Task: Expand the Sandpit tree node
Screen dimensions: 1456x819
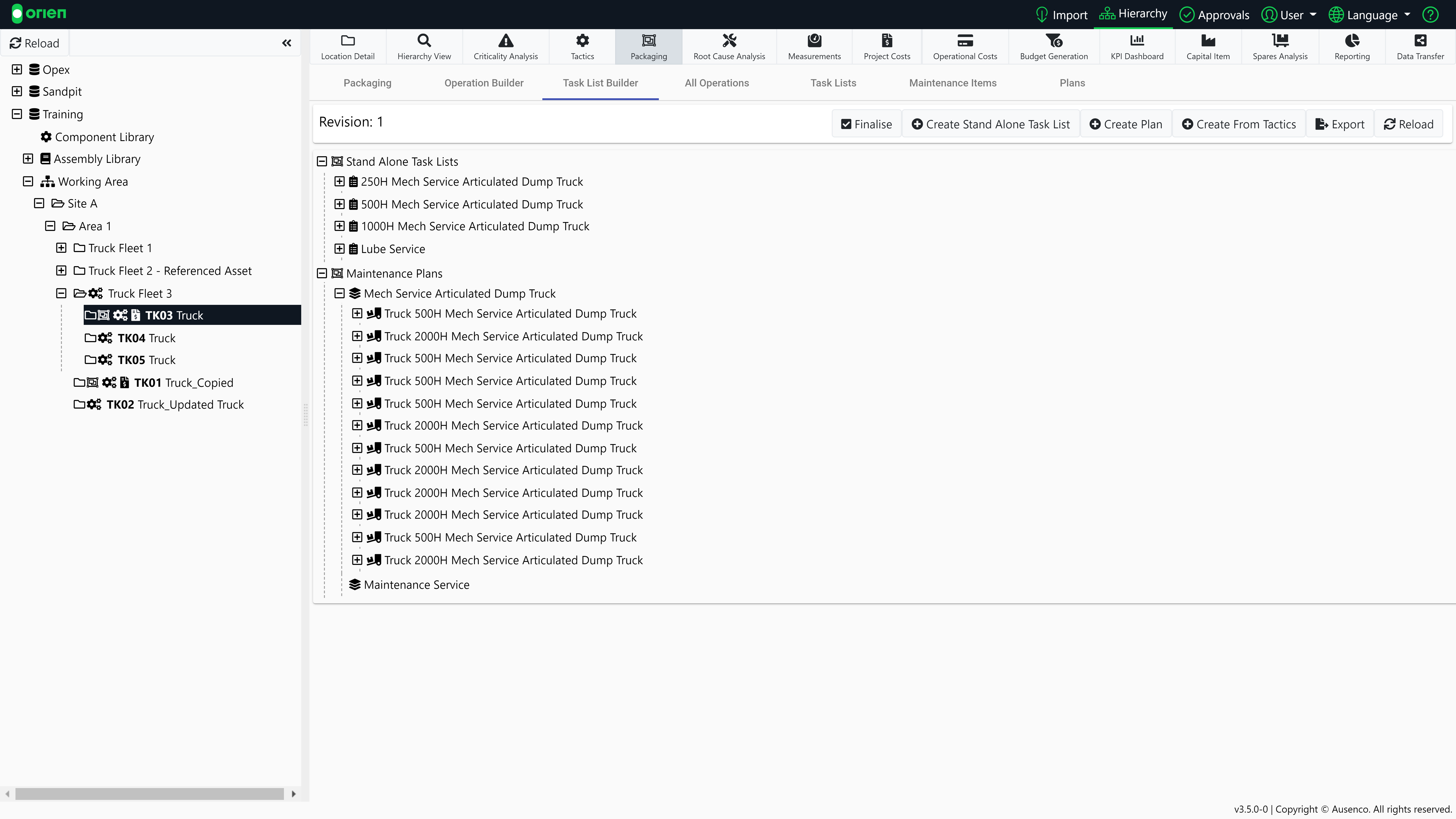Action: [17, 91]
